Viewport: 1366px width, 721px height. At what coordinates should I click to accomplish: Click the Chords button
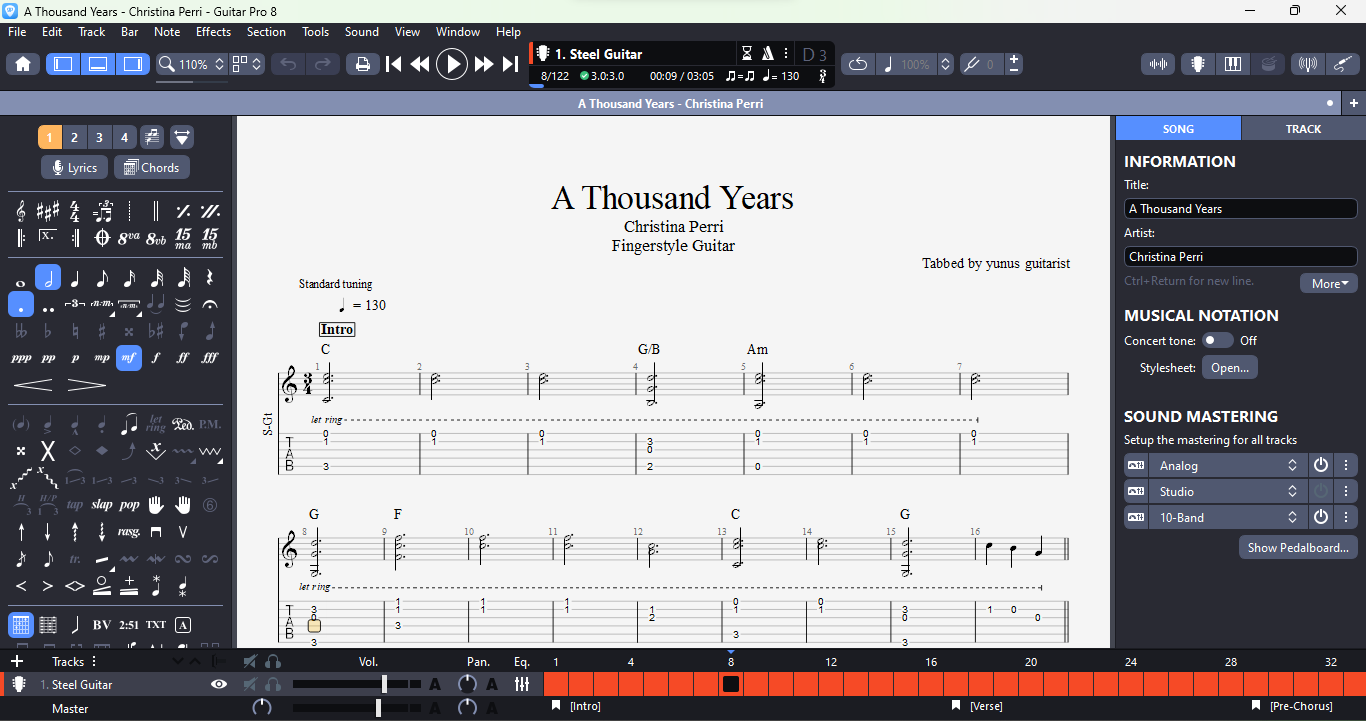coord(152,167)
